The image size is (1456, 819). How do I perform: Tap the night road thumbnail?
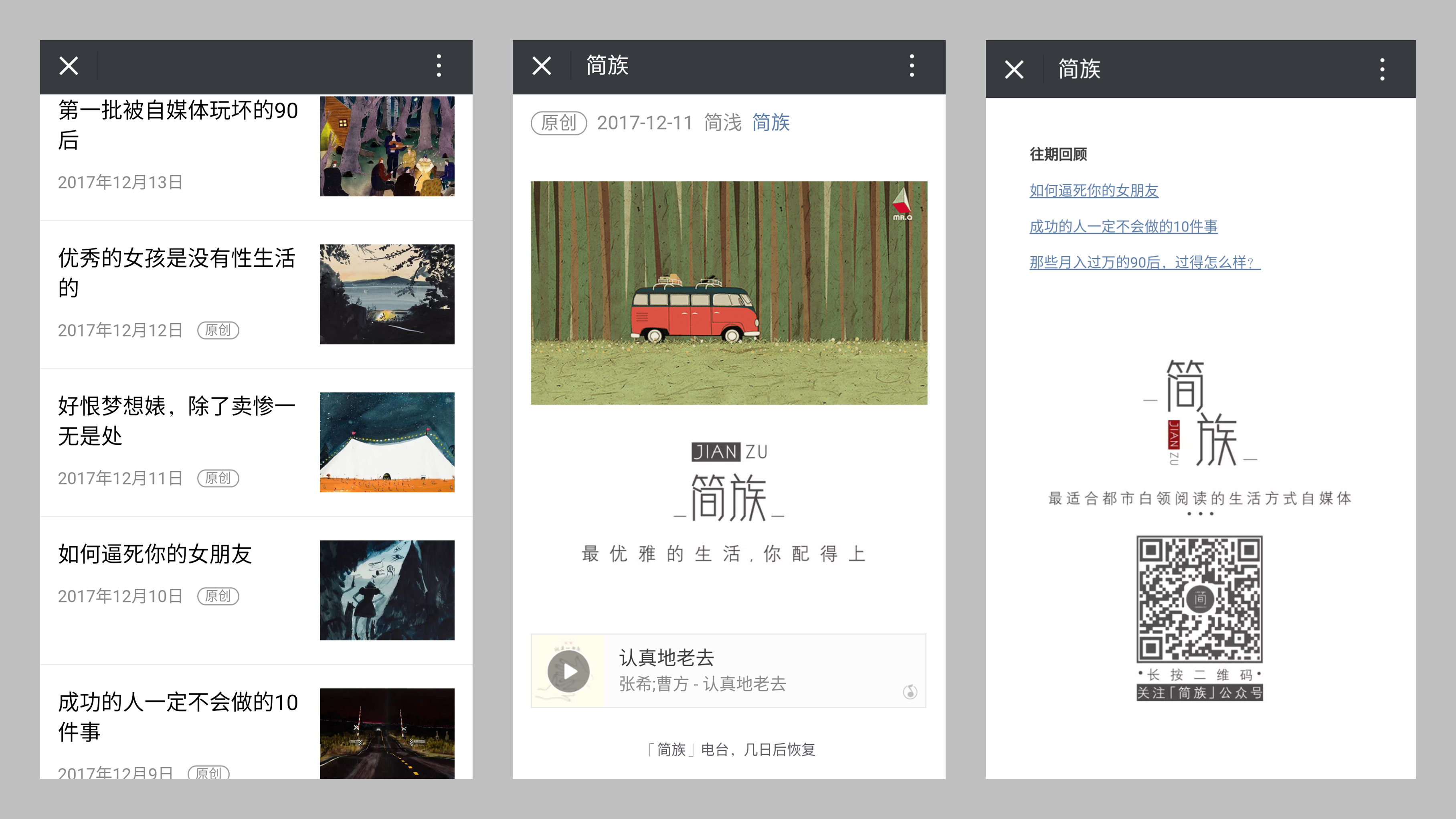coord(387,734)
